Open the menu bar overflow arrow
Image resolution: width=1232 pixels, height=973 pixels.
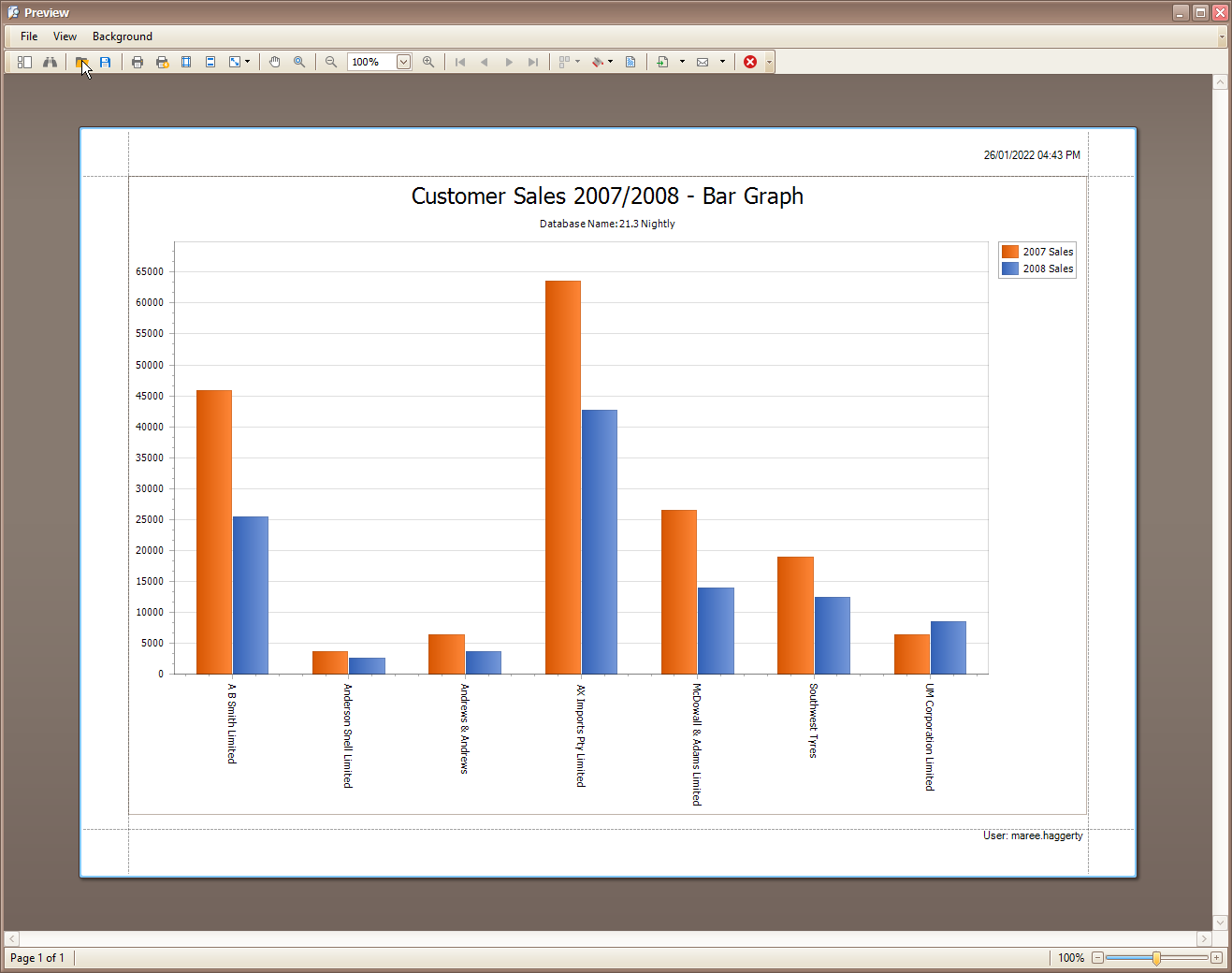click(1222, 36)
